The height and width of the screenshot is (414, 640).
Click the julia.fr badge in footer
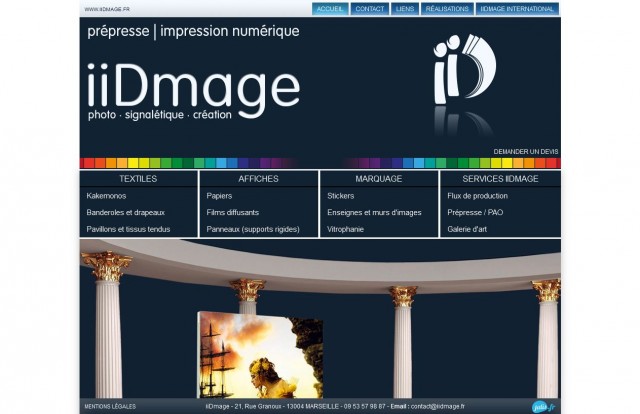[544, 407]
